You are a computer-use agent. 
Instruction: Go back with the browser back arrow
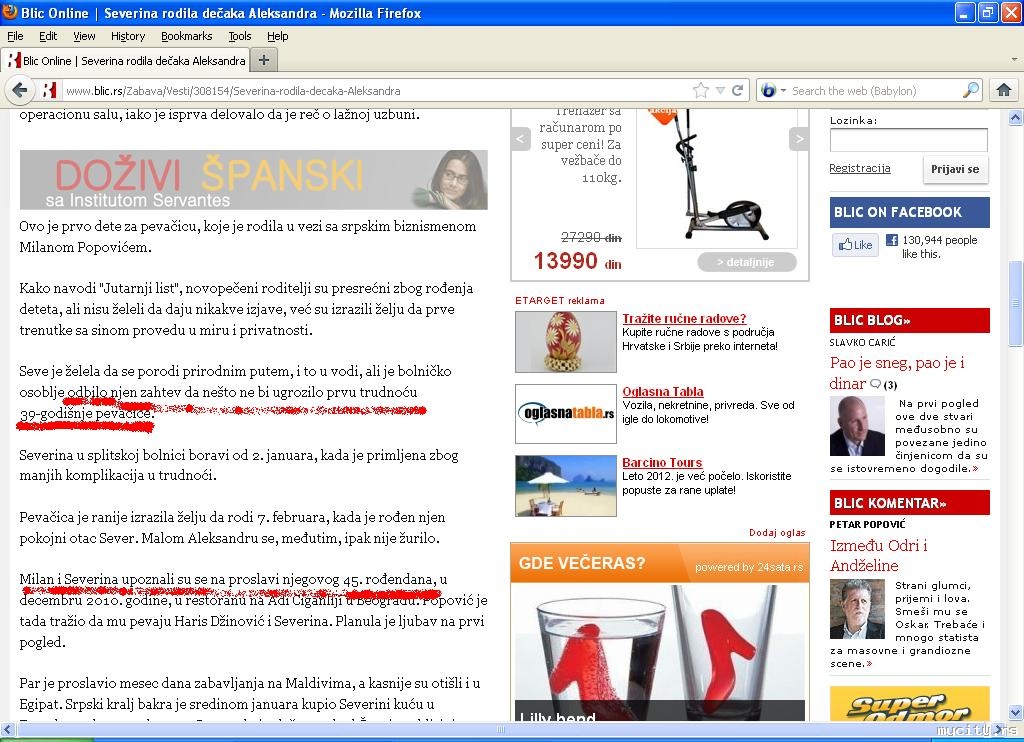[20, 90]
